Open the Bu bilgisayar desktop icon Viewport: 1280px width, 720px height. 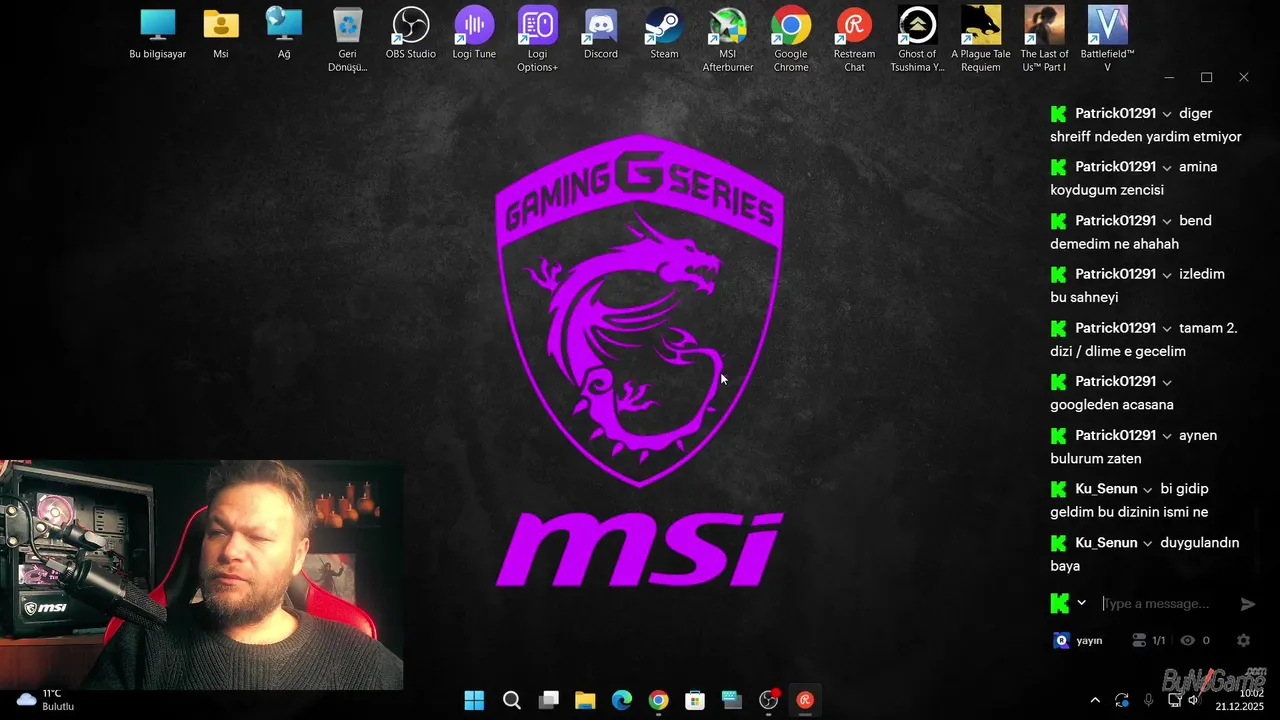pyautogui.click(x=158, y=34)
